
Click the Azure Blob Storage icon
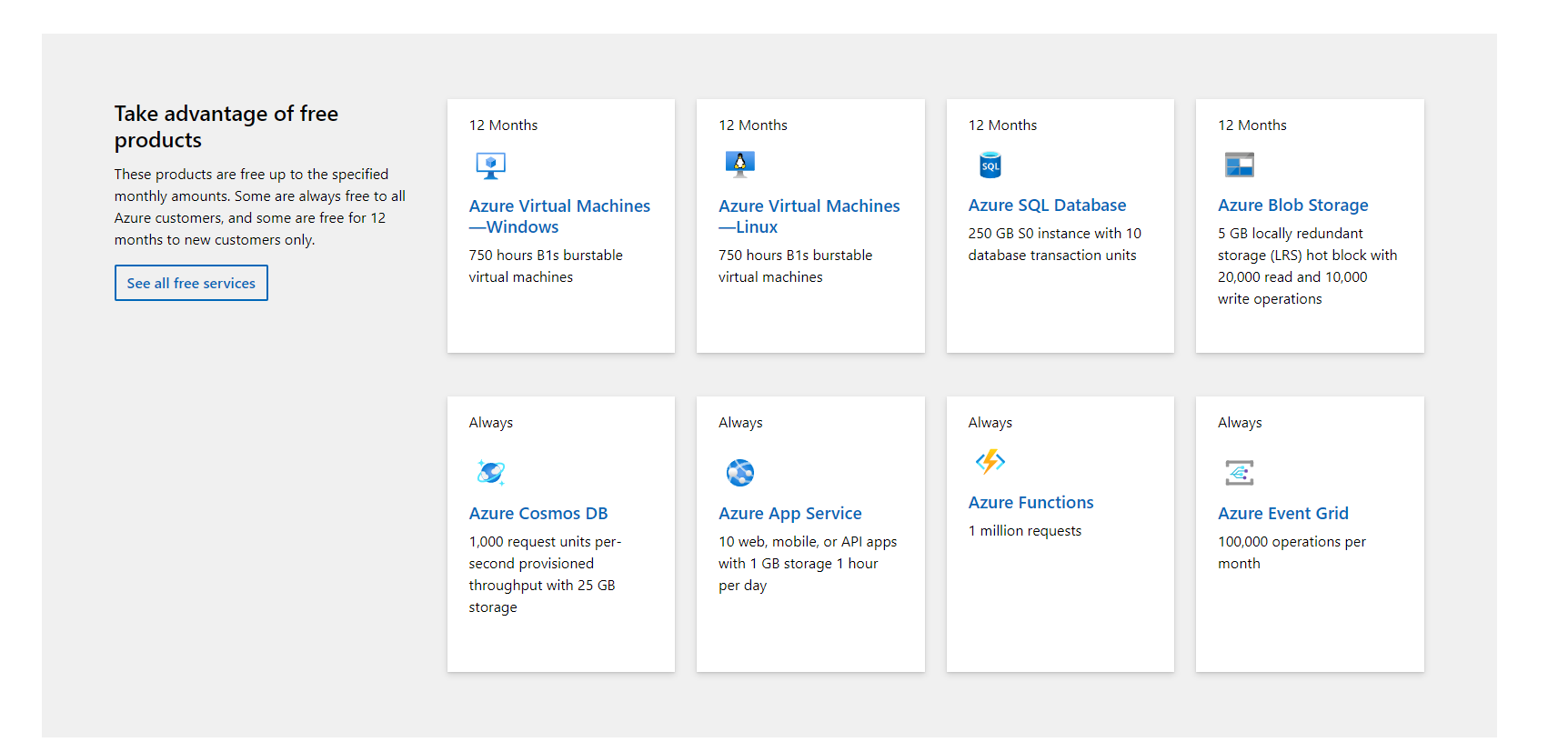(1239, 165)
